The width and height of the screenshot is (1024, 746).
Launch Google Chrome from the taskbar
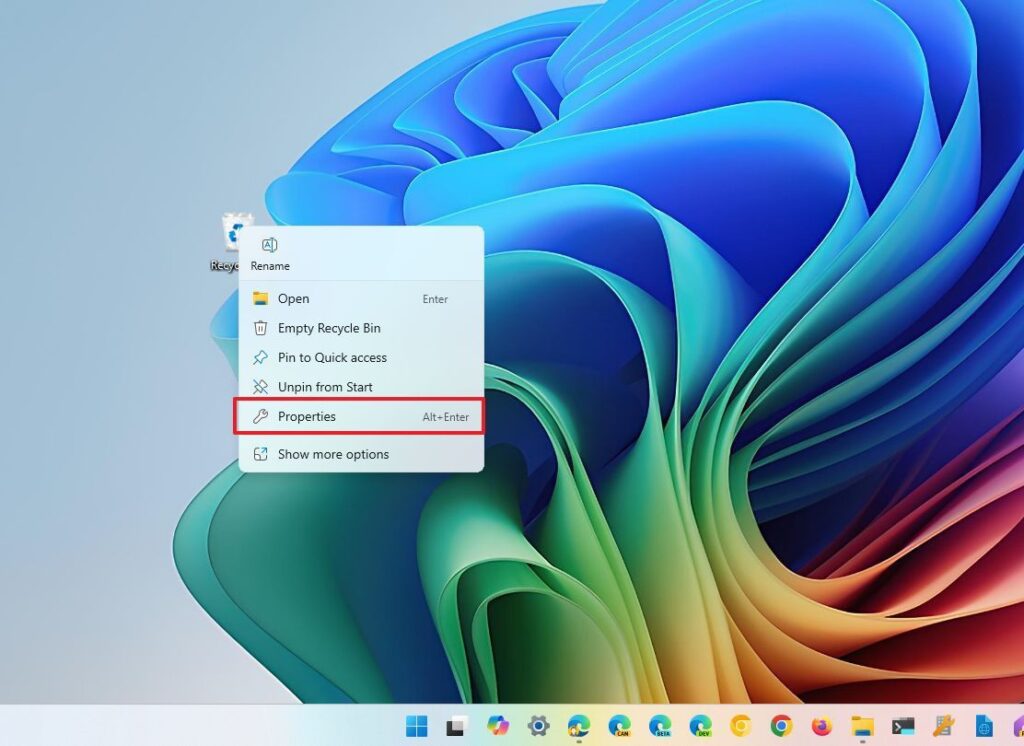point(781,725)
